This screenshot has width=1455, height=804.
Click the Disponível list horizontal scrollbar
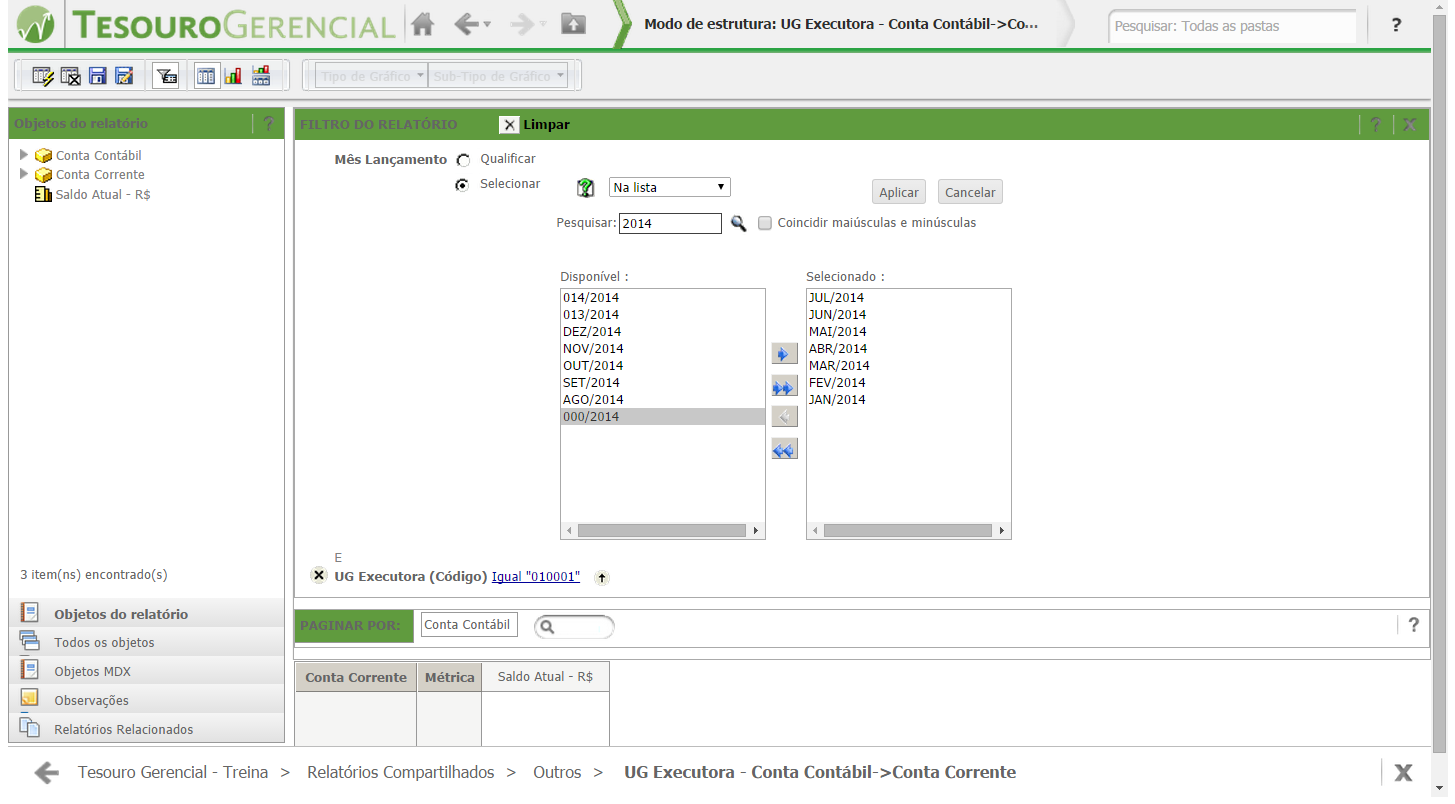662,531
